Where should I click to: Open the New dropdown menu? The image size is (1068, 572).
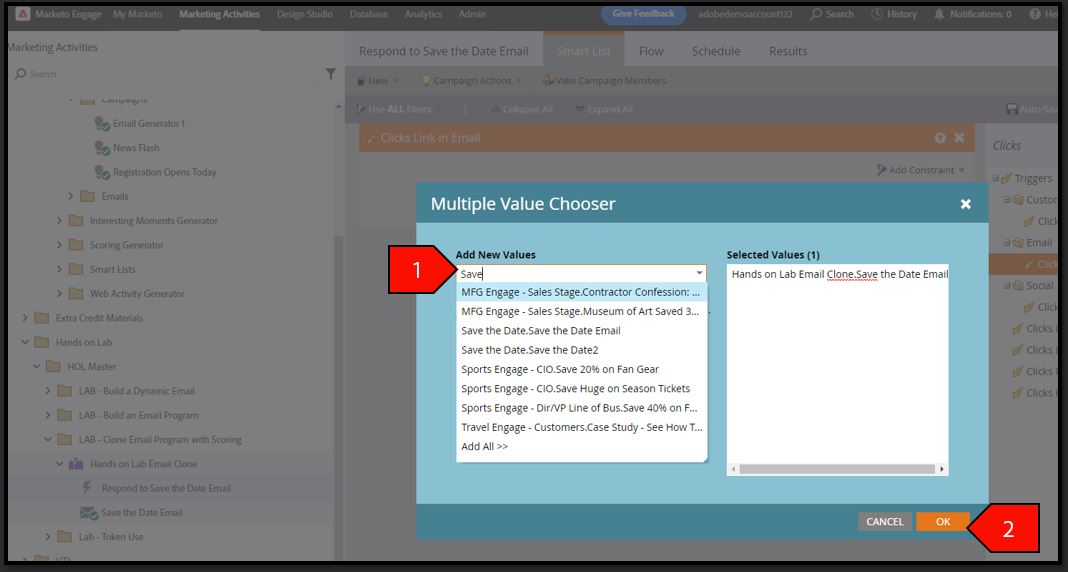[x=377, y=80]
